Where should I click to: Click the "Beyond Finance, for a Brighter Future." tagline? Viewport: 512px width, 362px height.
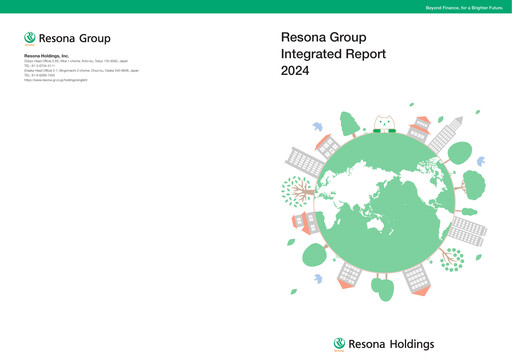click(x=464, y=8)
